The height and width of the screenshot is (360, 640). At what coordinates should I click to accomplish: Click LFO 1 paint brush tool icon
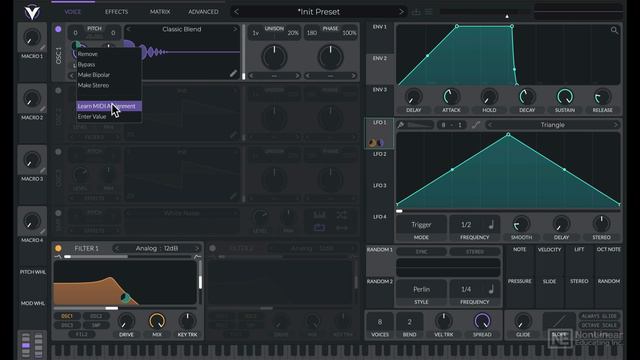tap(401, 125)
